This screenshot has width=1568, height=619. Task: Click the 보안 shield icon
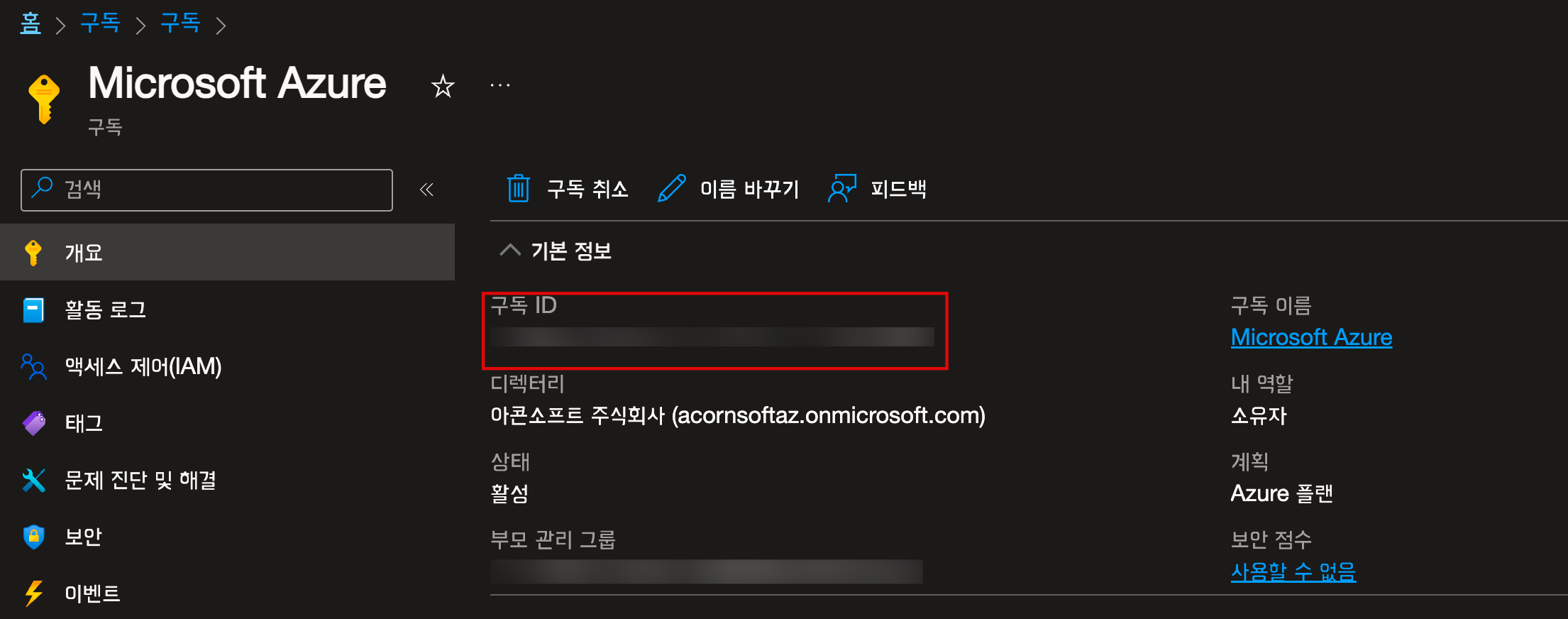[33, 537]
